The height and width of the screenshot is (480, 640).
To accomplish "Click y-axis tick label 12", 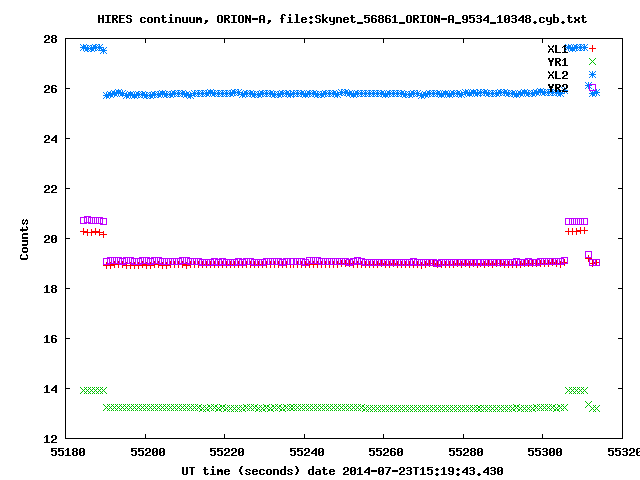I will point(51,439).
